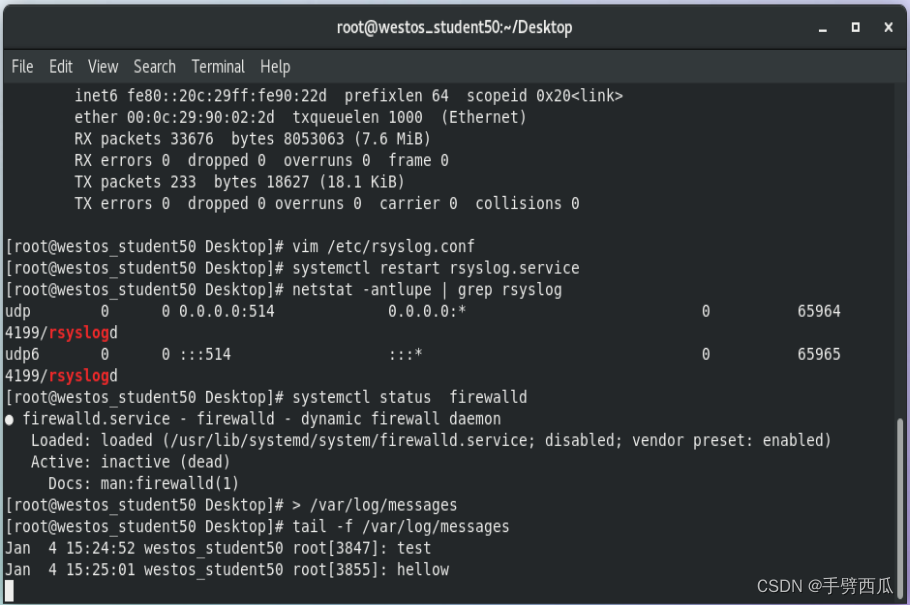Click the firewalld service status dot

pos(10,418)
